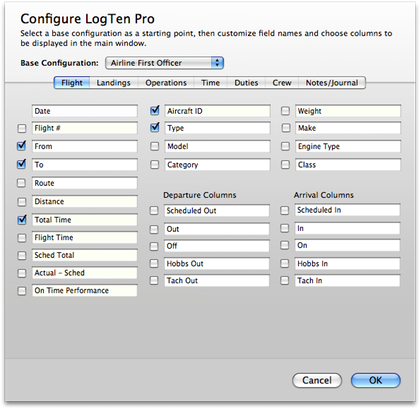Image resolution: width=420 pixels, height=409 pixels.
Task: Switch to the Flight tab
Action: click(x=72, y=83)
